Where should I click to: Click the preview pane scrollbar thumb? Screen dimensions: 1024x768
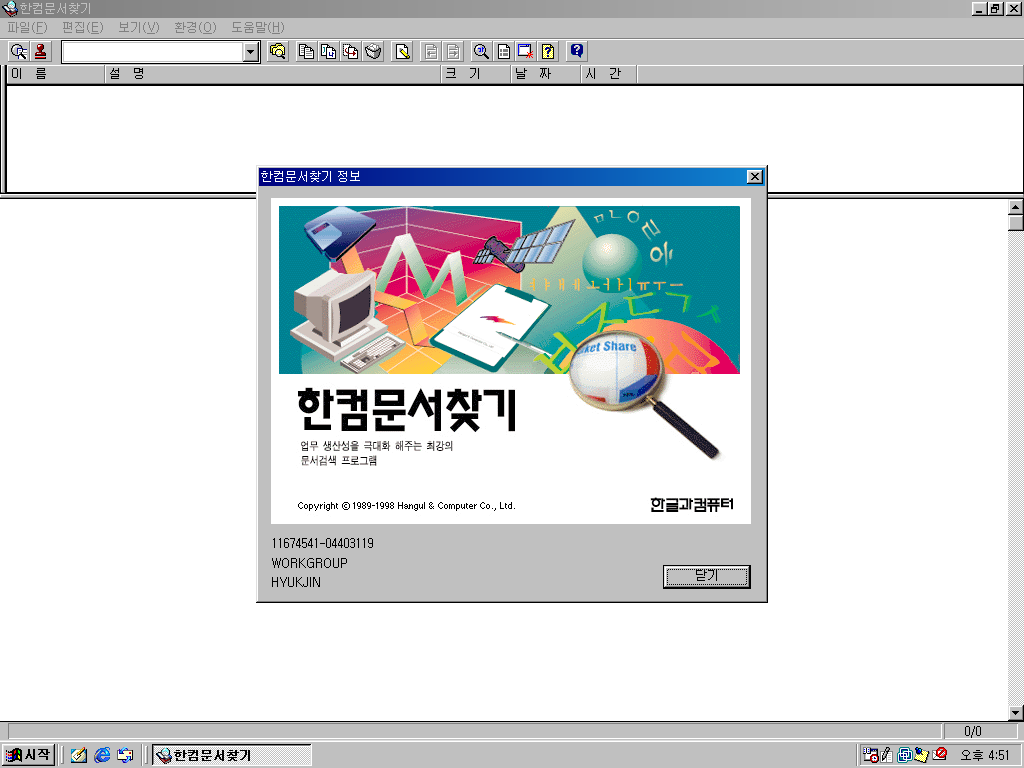tap(1016, 223)
